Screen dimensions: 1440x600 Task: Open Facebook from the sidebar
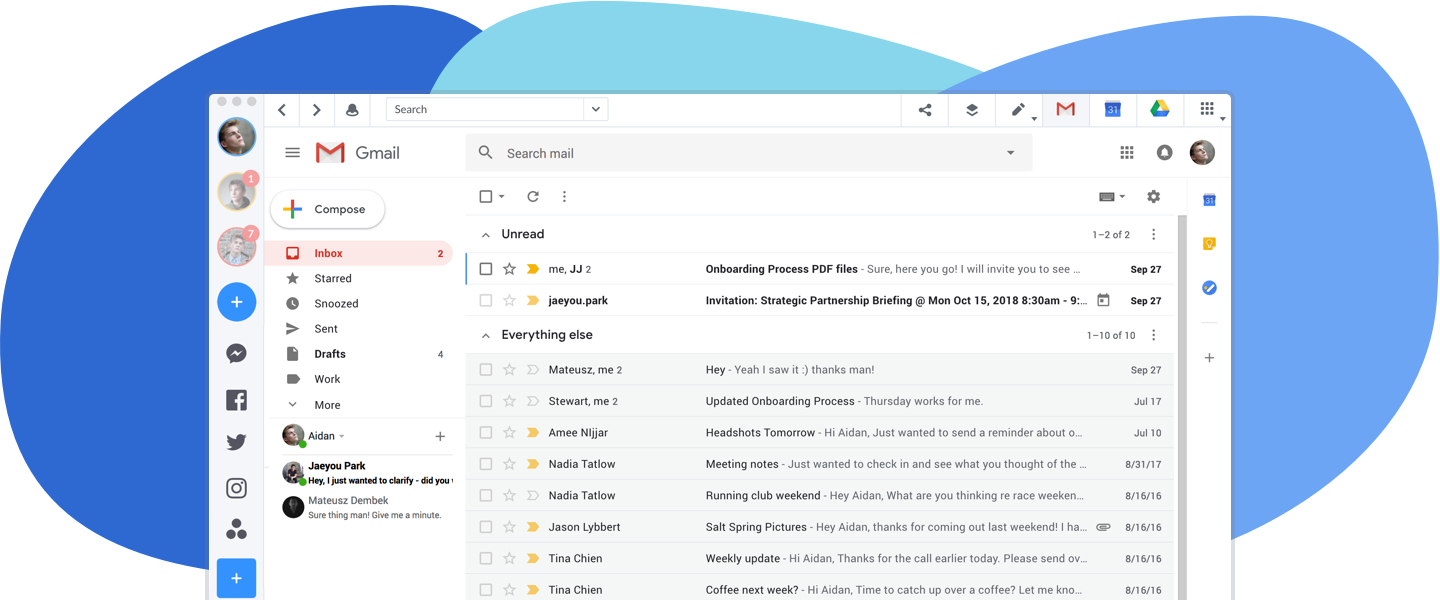237,401
